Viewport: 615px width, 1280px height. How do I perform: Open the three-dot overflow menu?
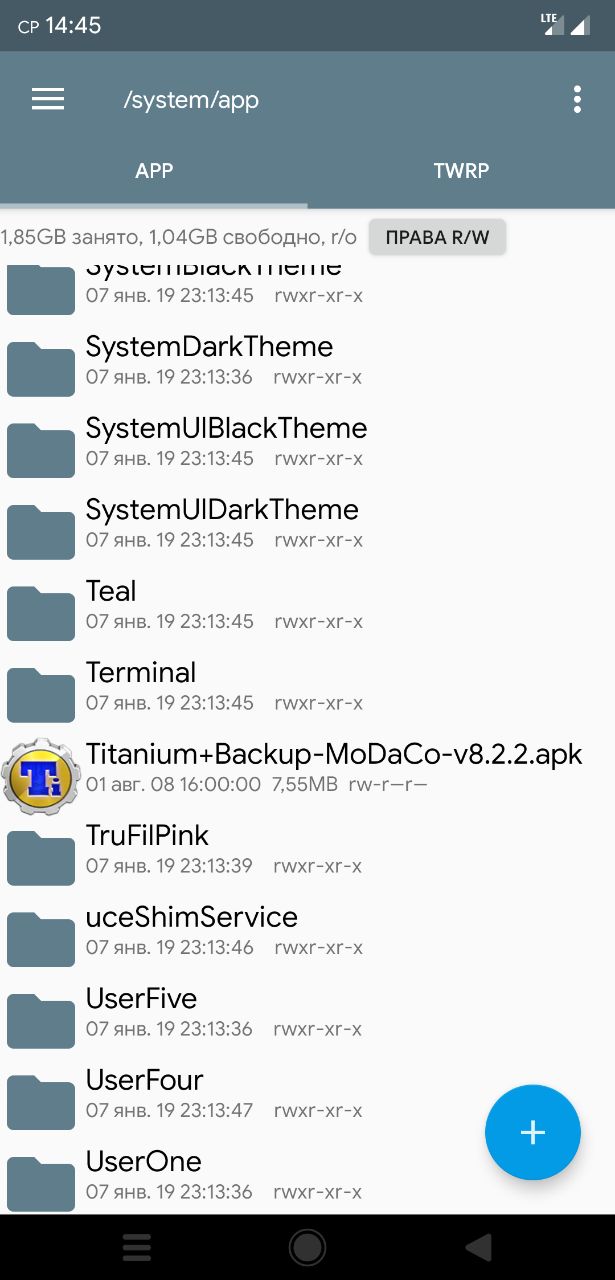[577, 99]
